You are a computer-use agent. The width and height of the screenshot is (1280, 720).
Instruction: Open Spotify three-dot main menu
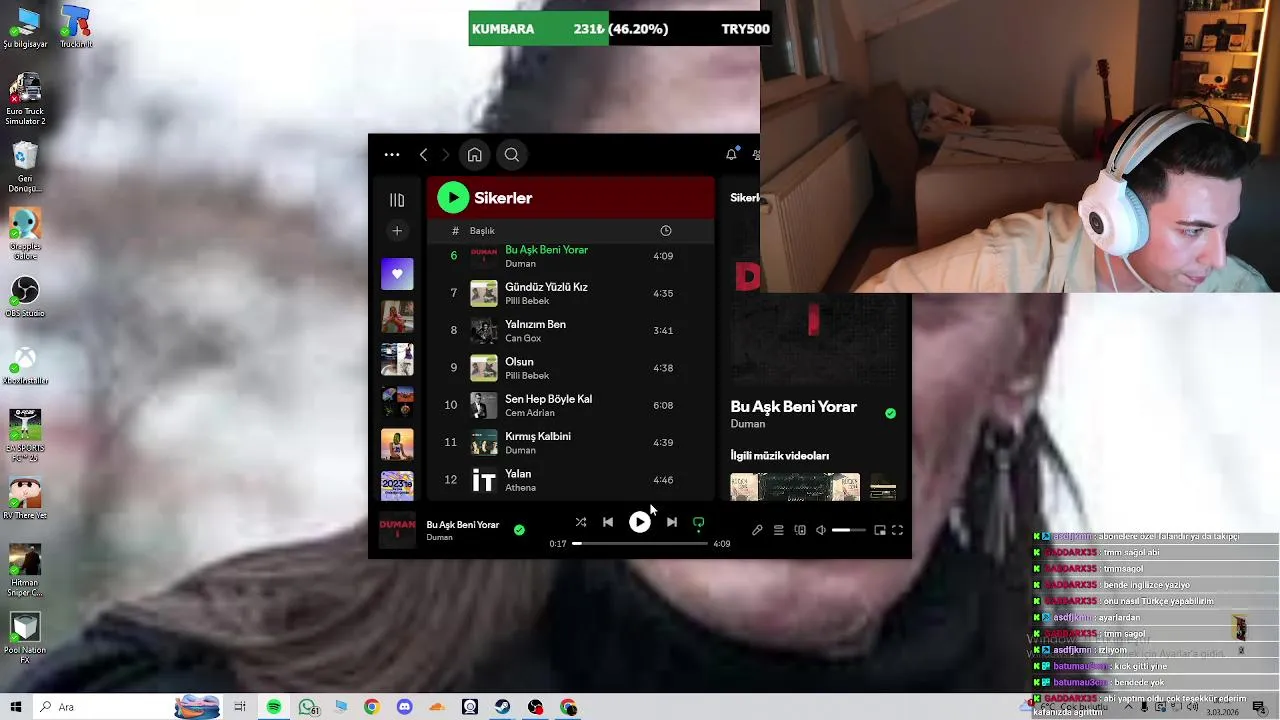point(392,155)
